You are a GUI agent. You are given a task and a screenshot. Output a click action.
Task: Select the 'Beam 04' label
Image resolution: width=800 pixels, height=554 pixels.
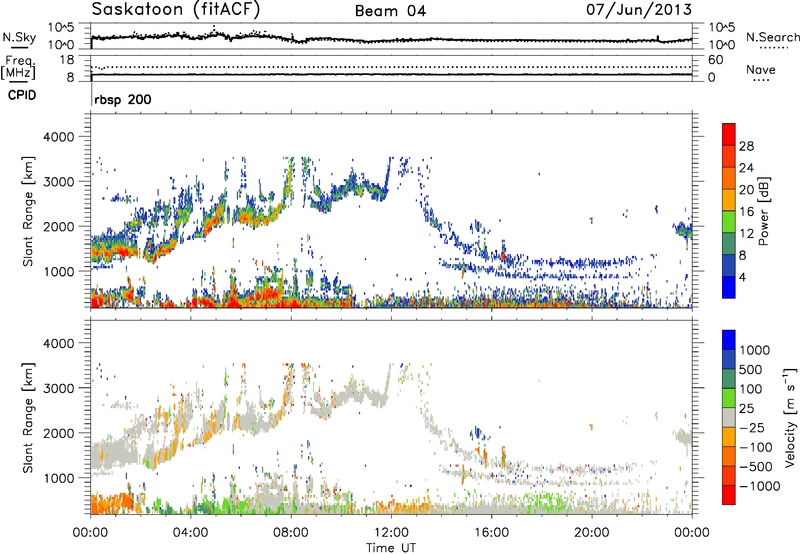click(390, 11)
